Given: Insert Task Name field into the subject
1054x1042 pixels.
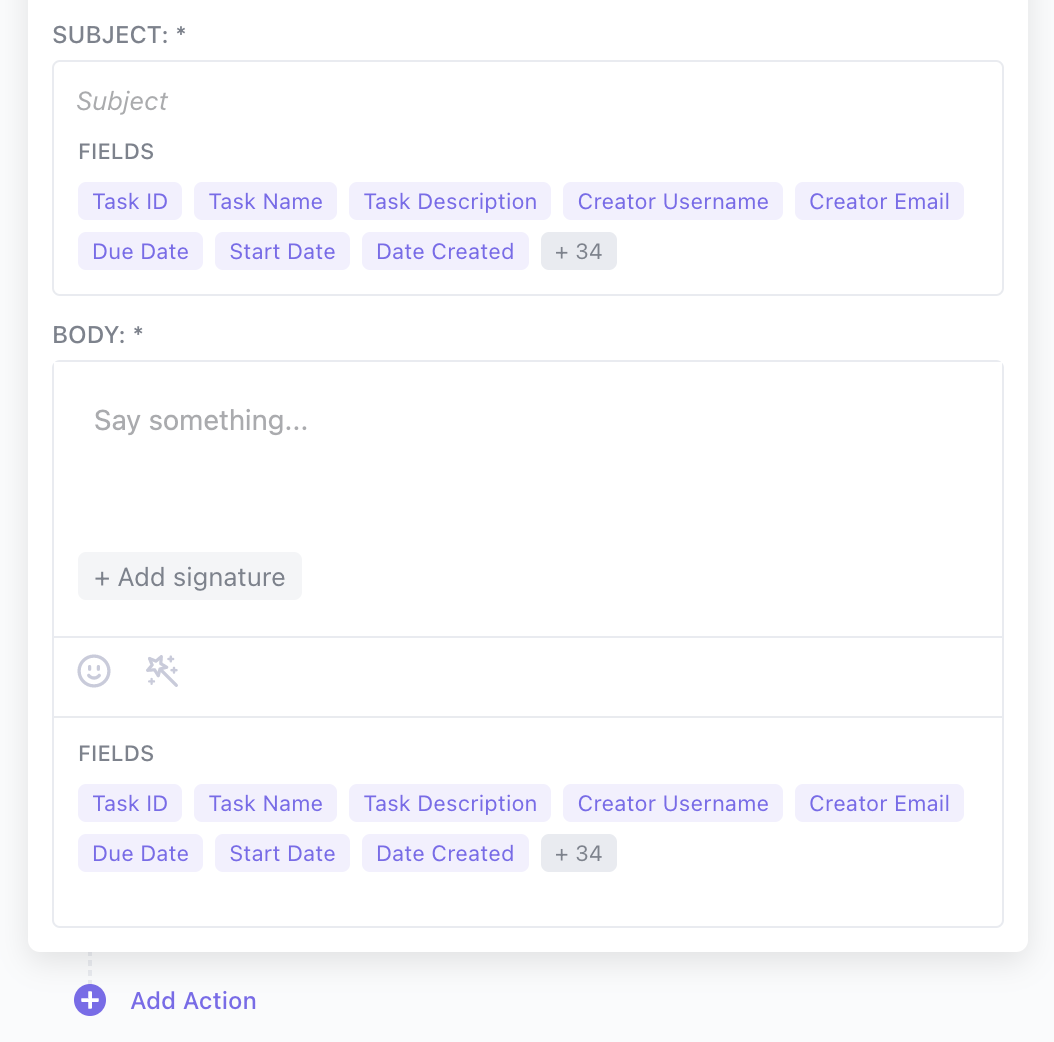Looking at the screenshot, I should pyautogui.click(x=265, y=201).
